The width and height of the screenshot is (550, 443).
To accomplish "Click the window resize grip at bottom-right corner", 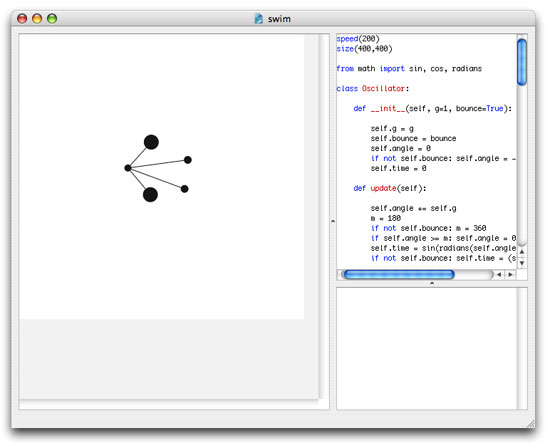I will pos(530,423).
